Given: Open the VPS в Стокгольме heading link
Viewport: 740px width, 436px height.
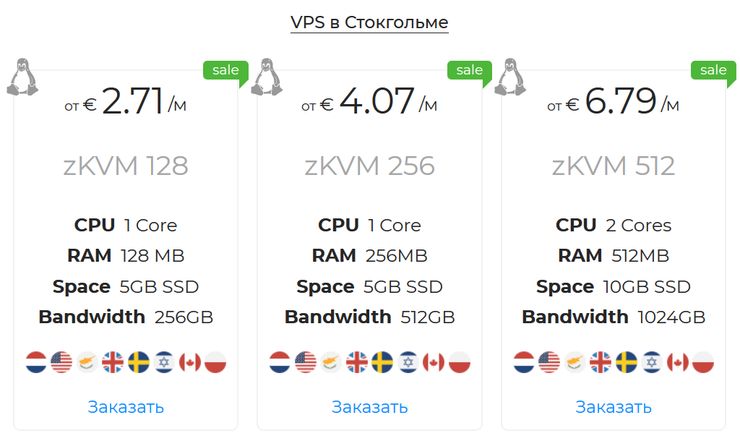Looking at the screenshot, I should 369,22.
